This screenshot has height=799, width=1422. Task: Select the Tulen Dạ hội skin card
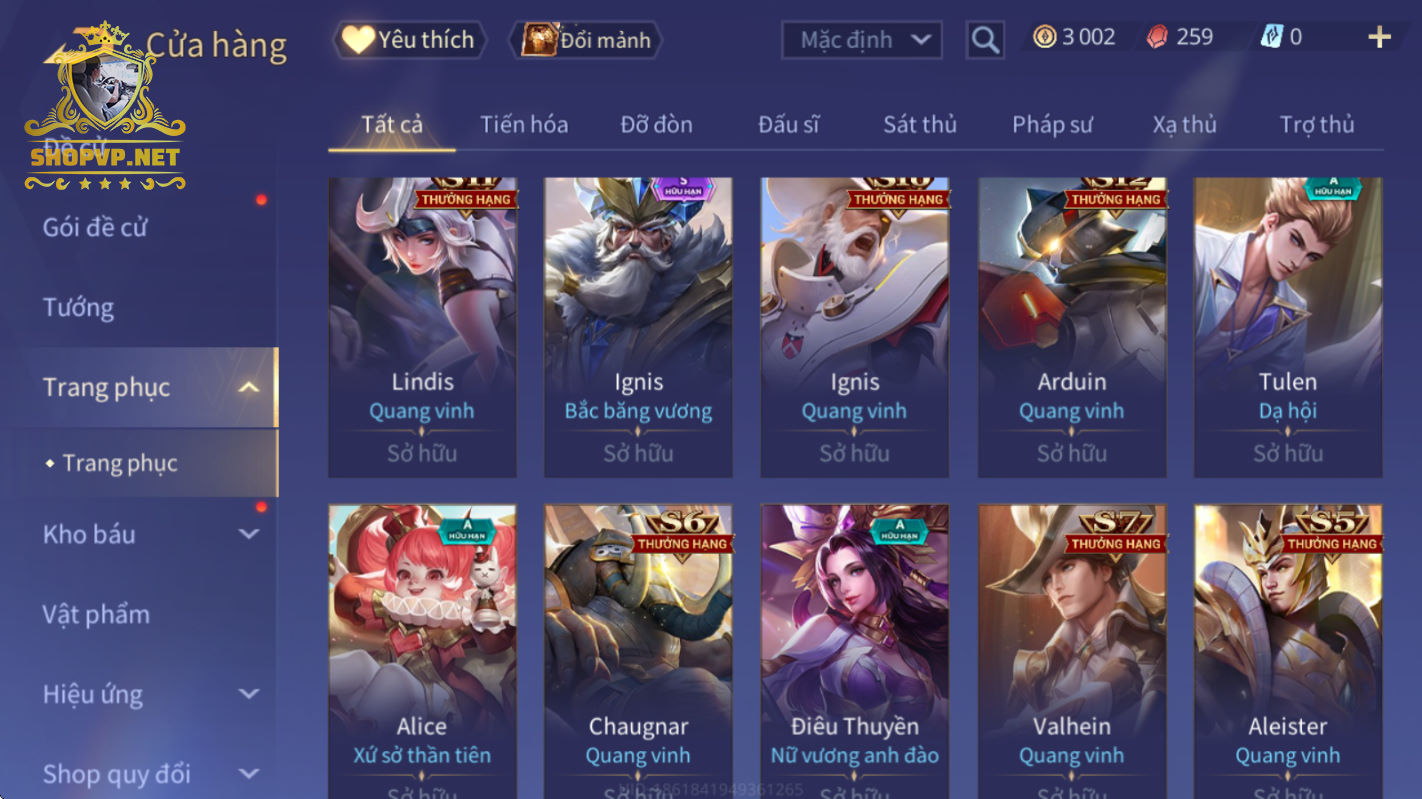click(1288, 327)
